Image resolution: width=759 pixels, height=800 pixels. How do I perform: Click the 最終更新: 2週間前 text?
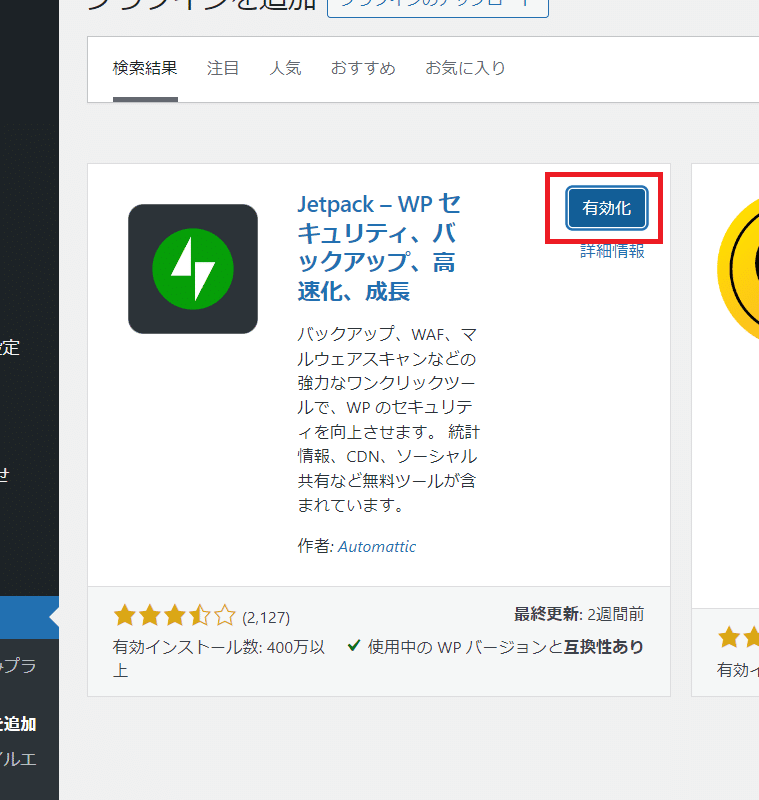pyautogui.click(x=579, y=614)
